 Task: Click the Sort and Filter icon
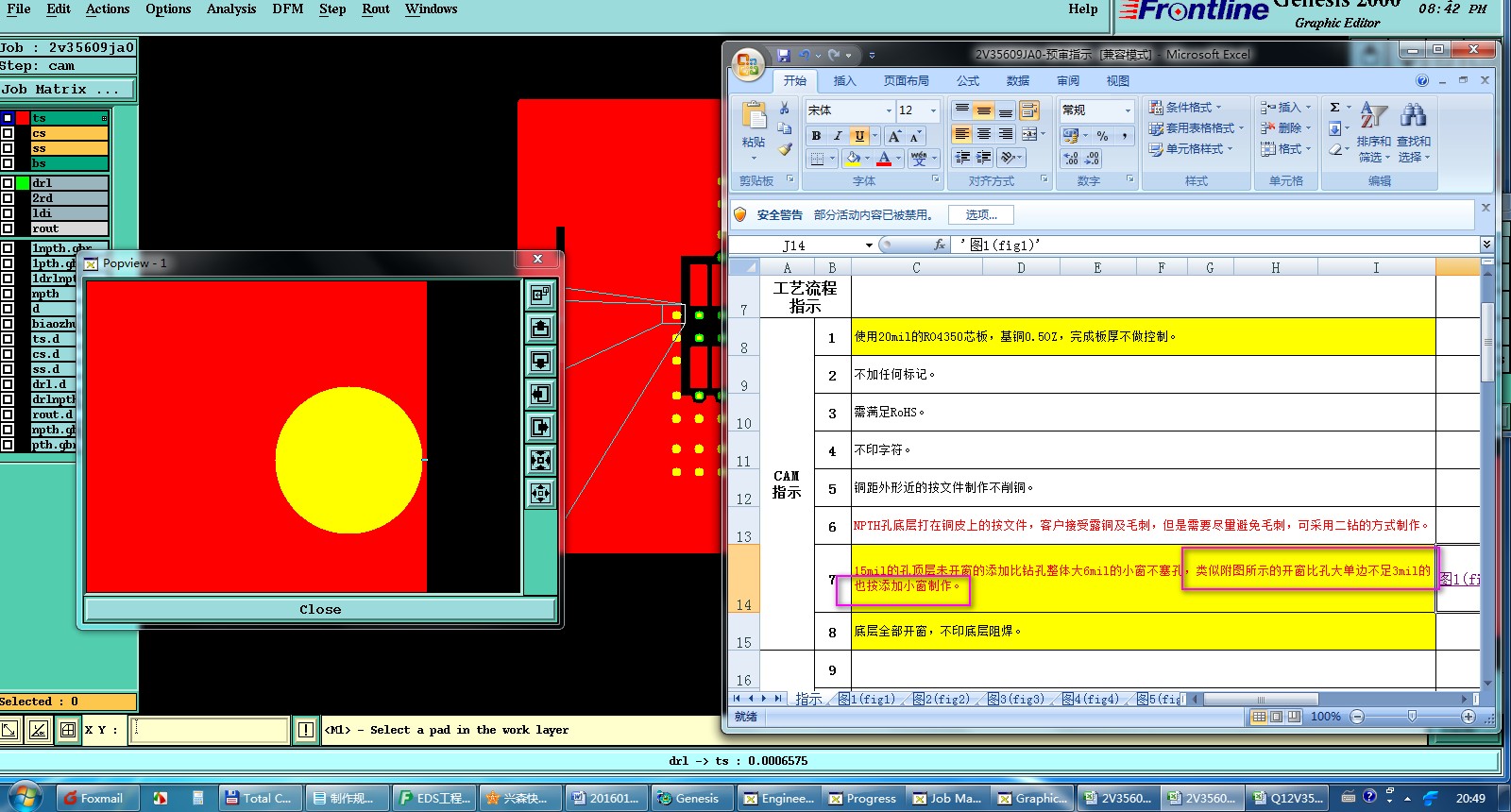1373,116
